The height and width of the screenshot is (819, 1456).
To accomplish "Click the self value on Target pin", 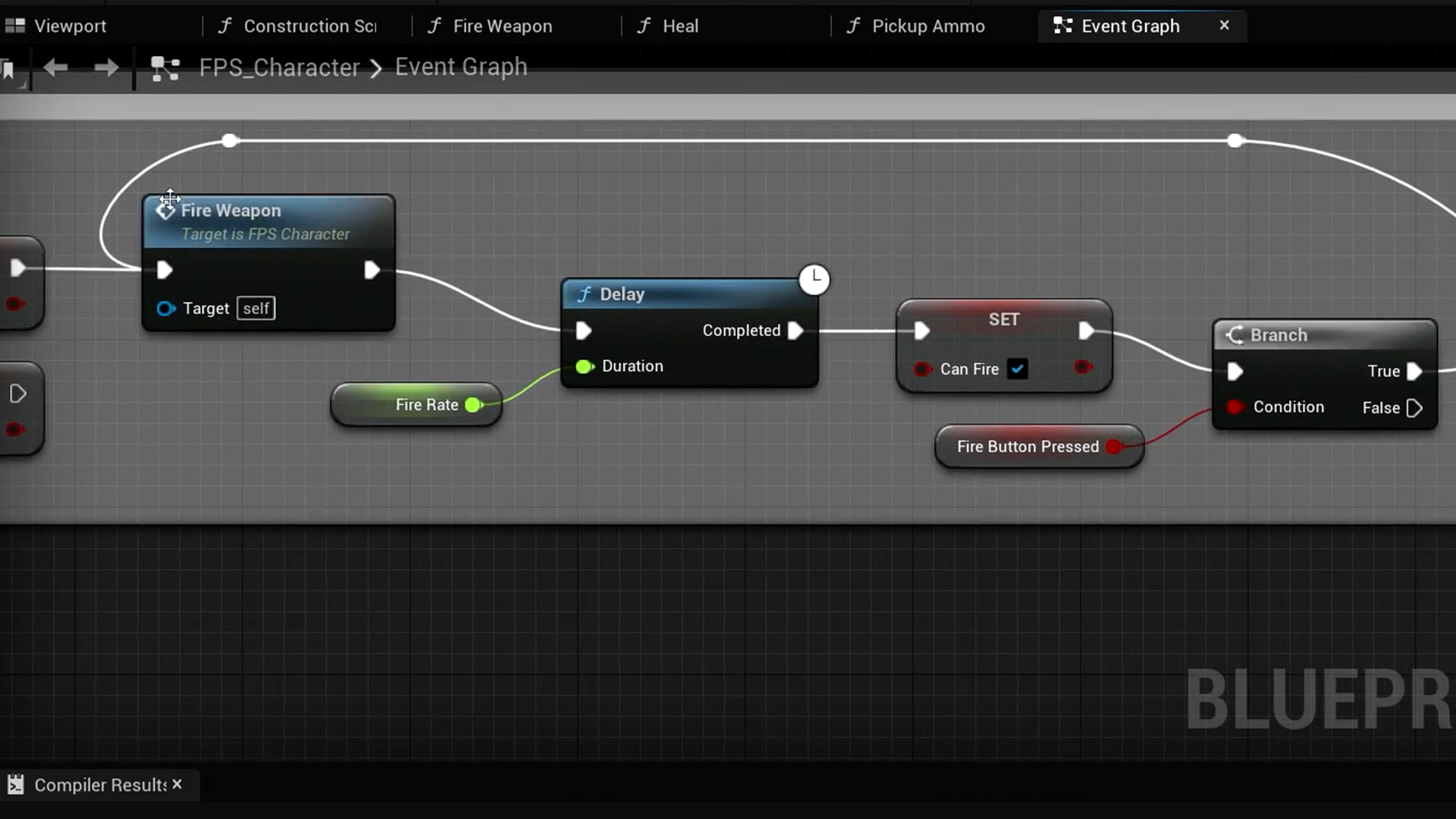I will coord(256,309).
